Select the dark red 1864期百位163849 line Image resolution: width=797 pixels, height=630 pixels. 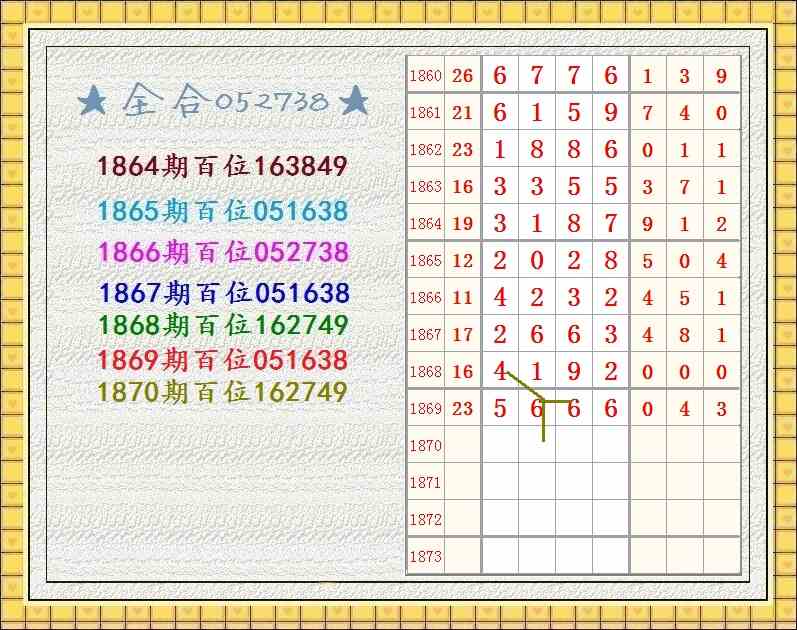pyautogui.click(x=222, y=166)
